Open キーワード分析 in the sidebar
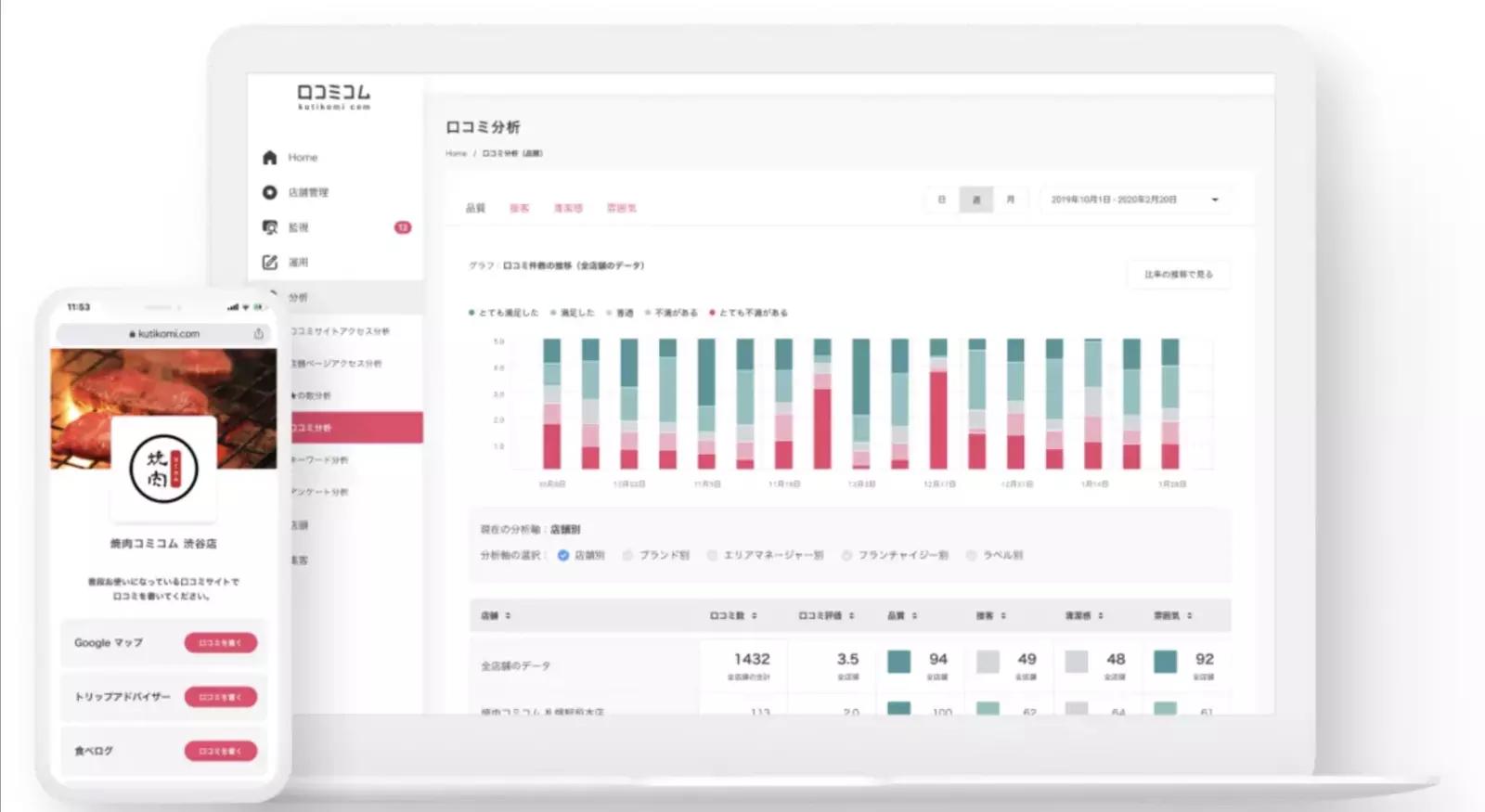This screenshot has width=1485, height=812. coord(320,460)
